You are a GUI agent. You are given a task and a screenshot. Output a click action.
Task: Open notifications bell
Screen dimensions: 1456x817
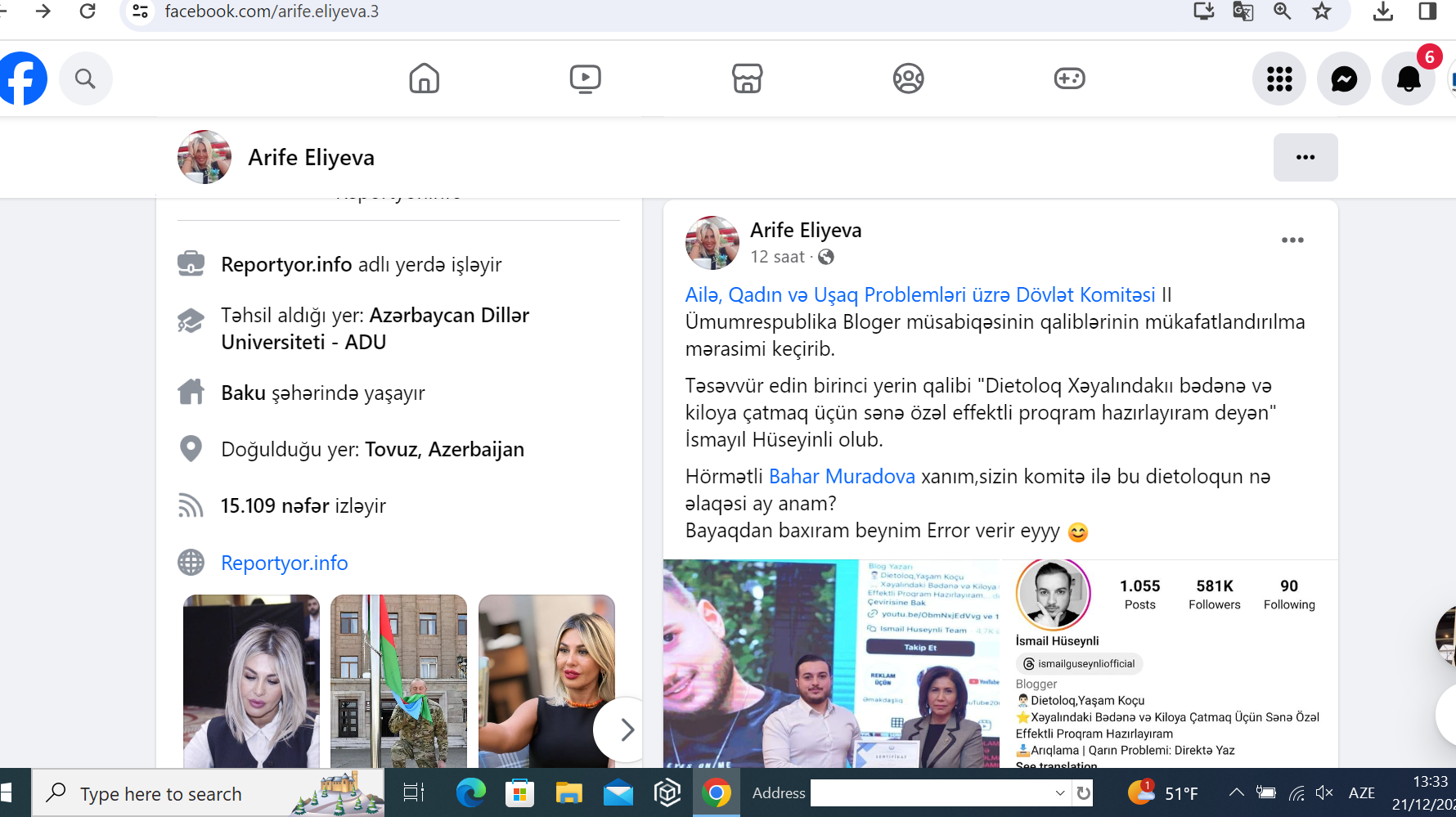point(1409,79)
